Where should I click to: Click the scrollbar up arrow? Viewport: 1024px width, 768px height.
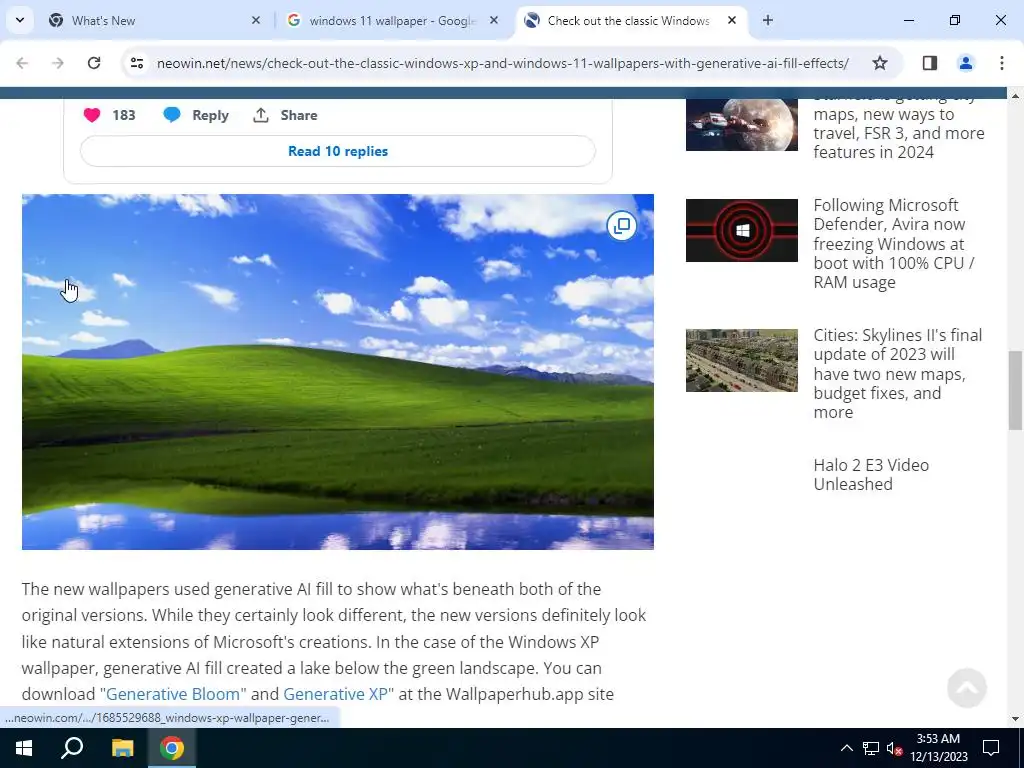click(1015, 96)
